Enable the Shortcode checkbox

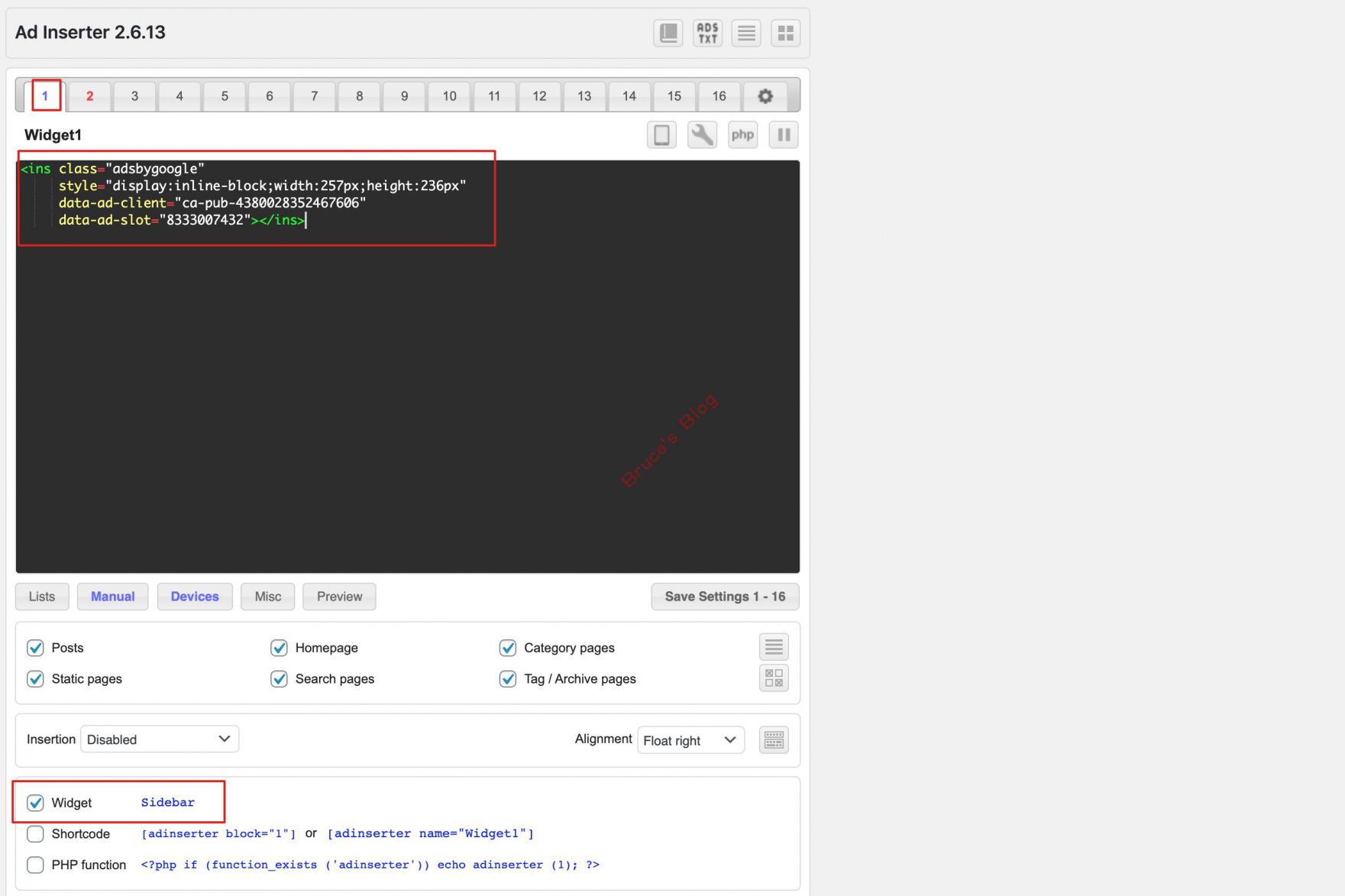coord(35,833)
